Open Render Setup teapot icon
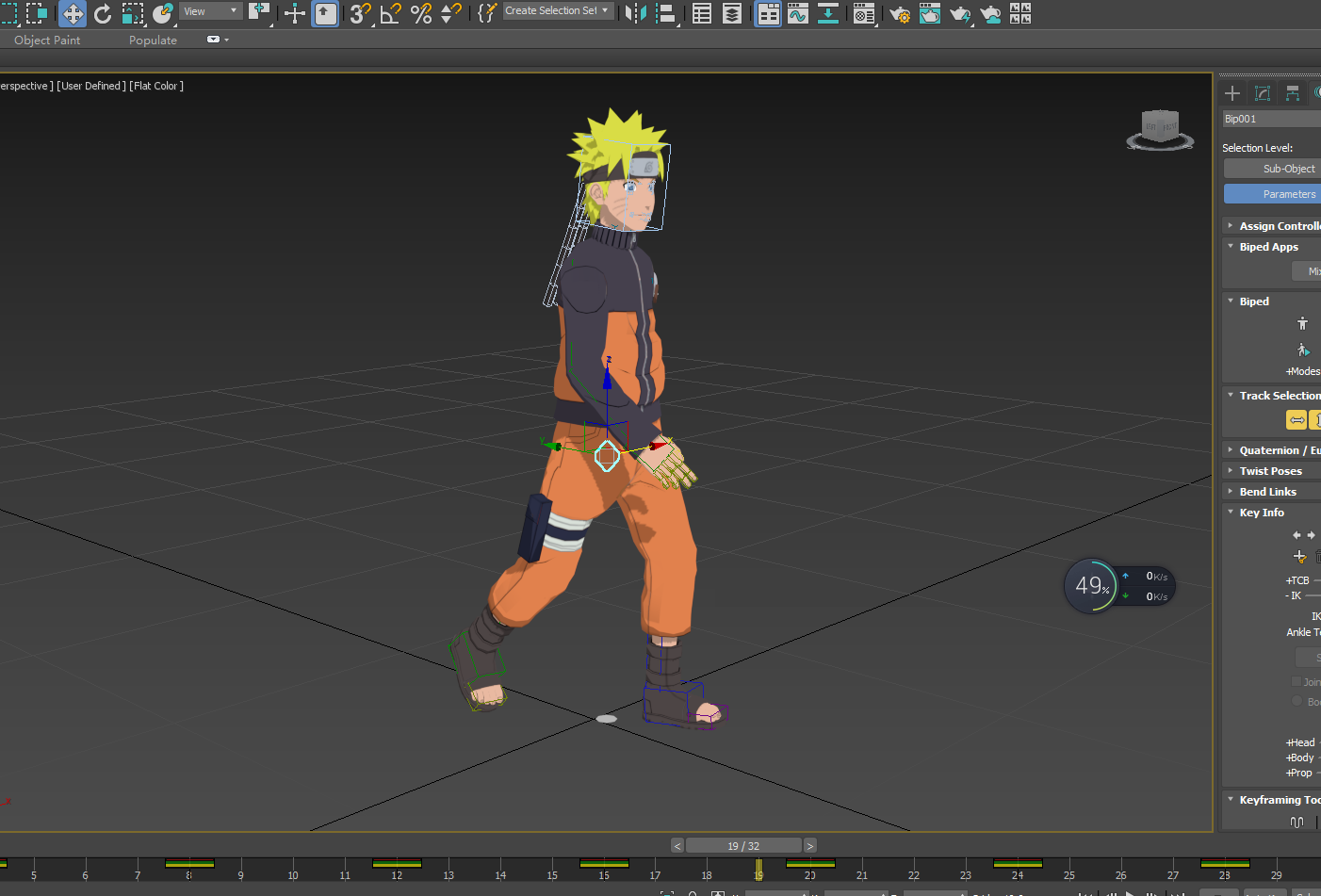The height and width of the screenshot is (896, 1321). tap(900, 13)
